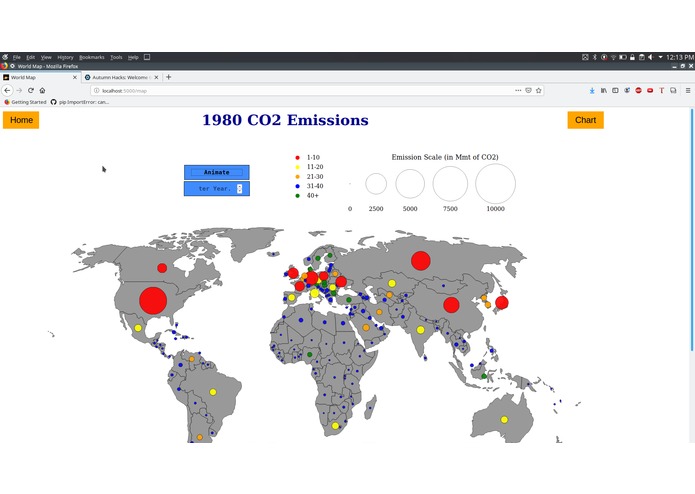Open the Edit menu
Image resolution: width=695 pixels, height=494 pixels.
[x=31, y=57]
